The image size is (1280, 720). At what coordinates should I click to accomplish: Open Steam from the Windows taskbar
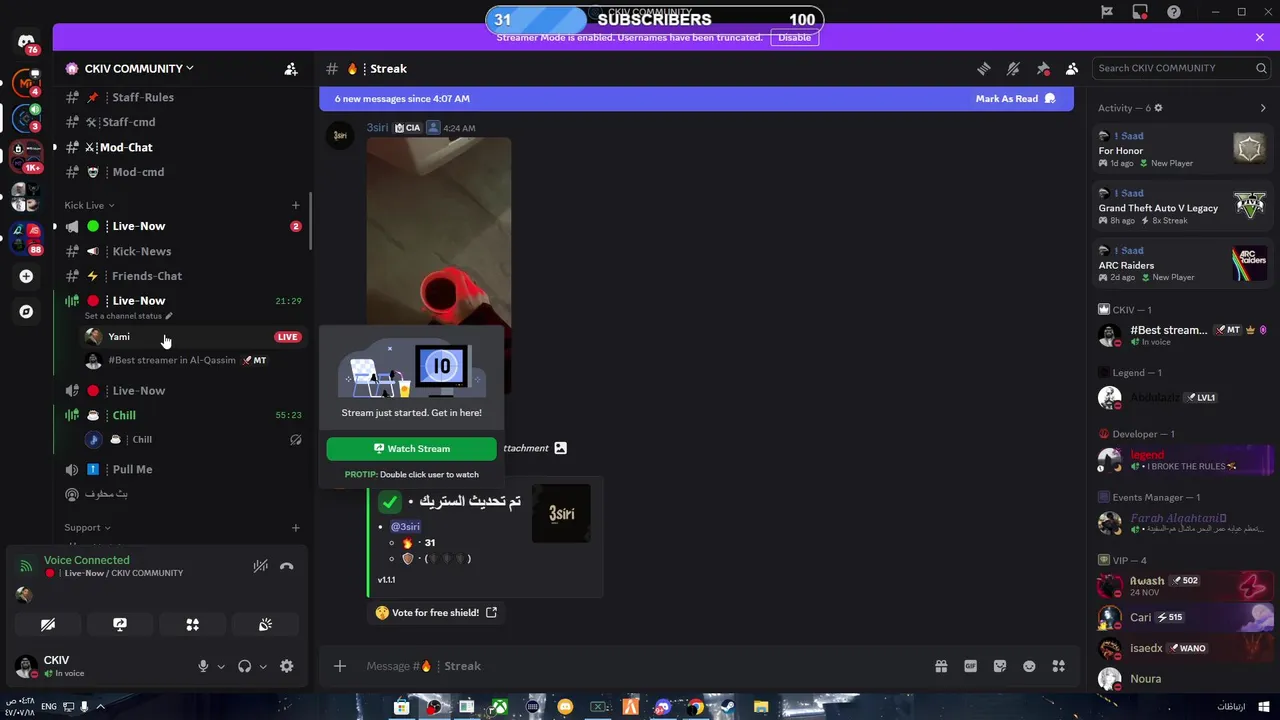[728, 707]
